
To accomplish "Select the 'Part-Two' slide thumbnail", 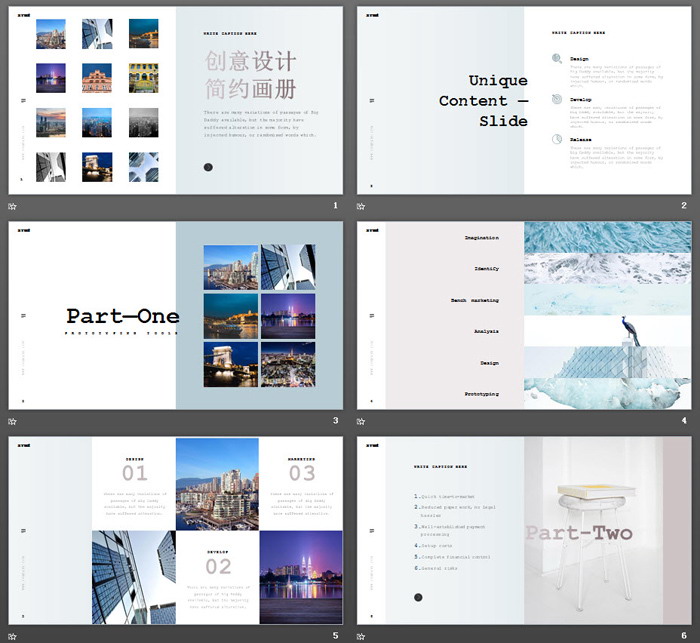I will pyautogui.click(x=524, y=530).
